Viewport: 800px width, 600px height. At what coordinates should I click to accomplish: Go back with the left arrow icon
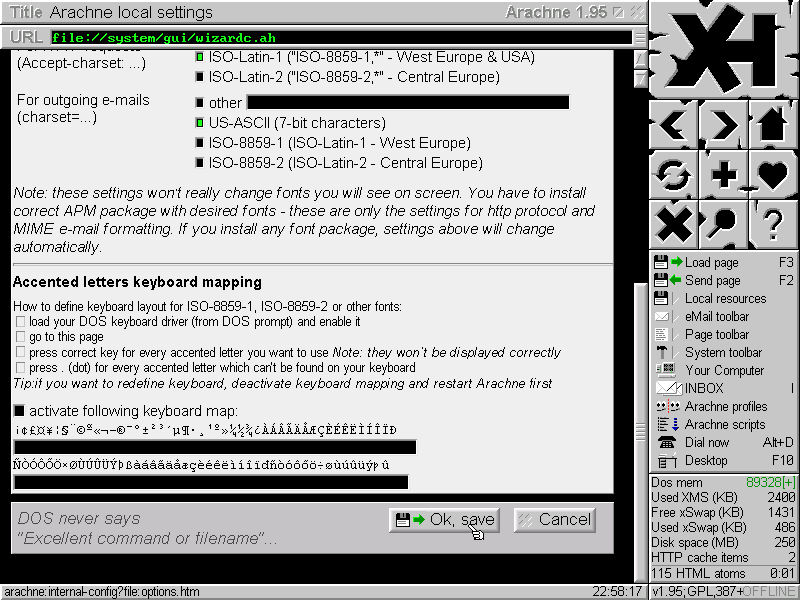[673, 124]
